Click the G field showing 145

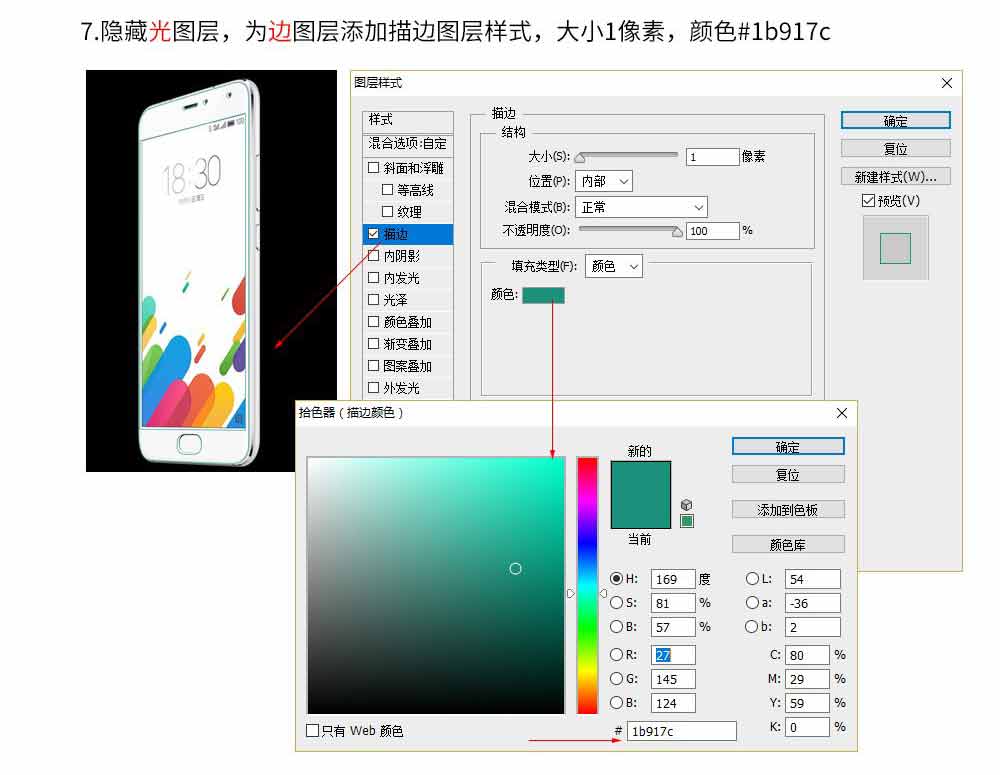(x=673, y=679)
